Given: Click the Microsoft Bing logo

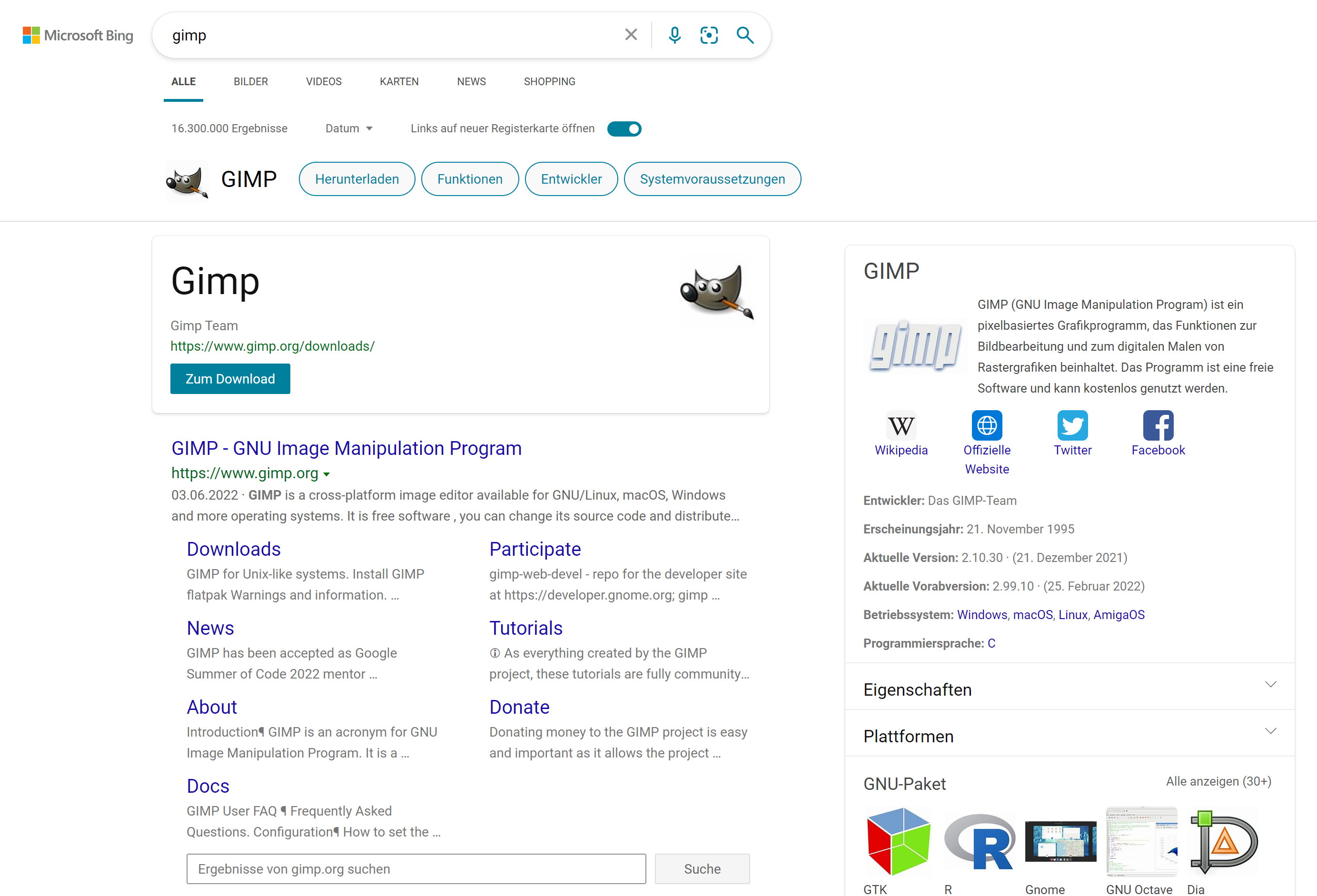Looking at the screenshot, I should tap(78, 35).
